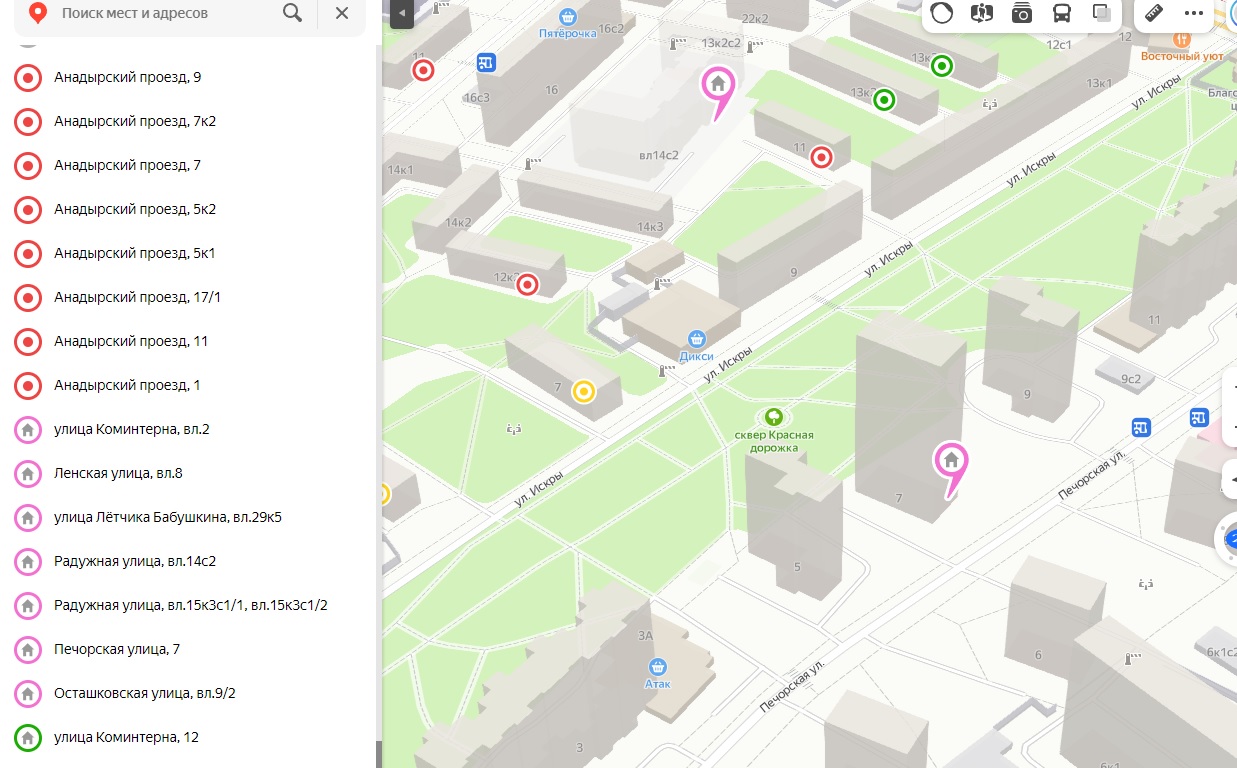Show photos on the map
Viewport: 1237px width, 768px height.
(1021, 13)
